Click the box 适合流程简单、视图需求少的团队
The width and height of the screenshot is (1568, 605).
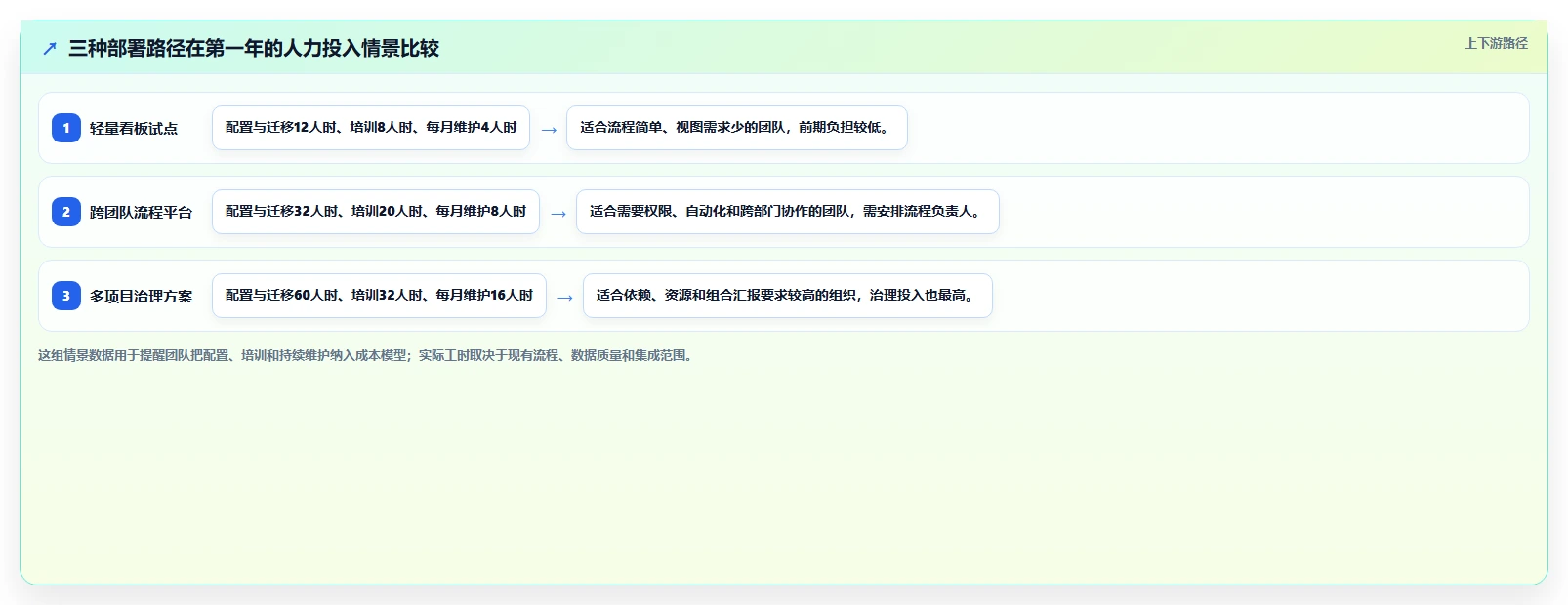click(737, 128)
